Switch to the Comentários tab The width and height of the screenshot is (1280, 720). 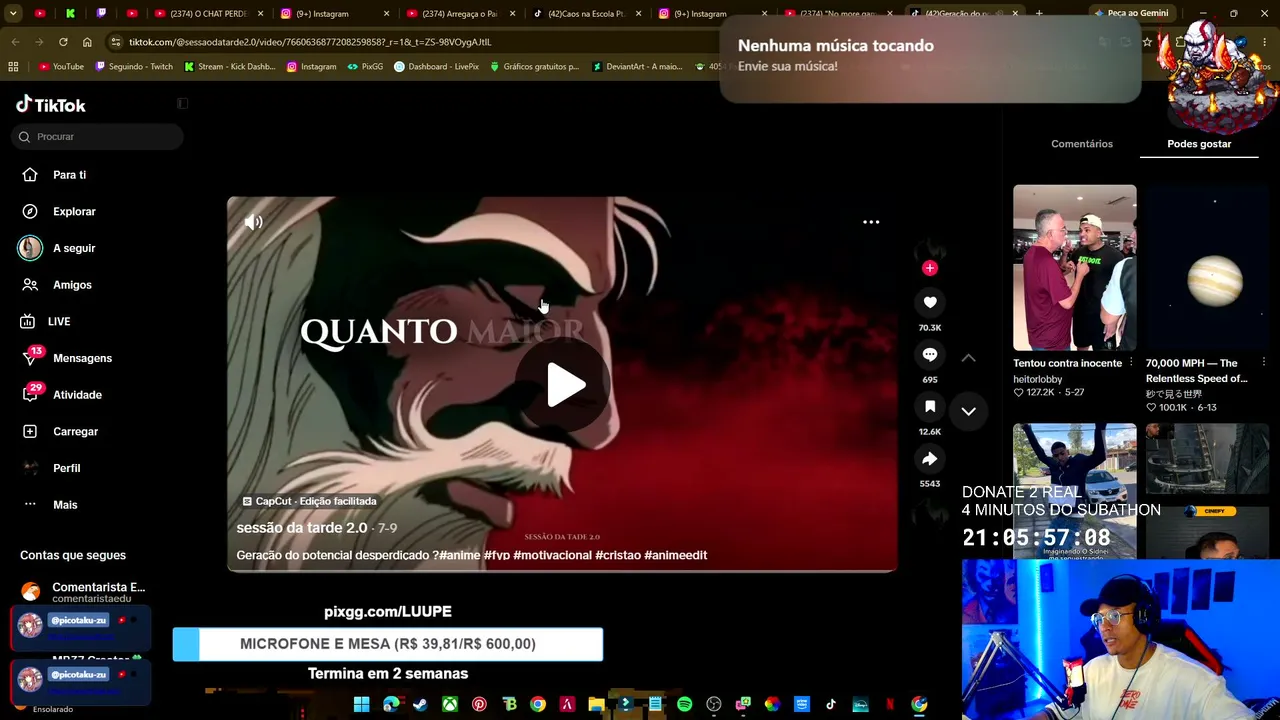pyautogui.click(x=1082, y=144)
